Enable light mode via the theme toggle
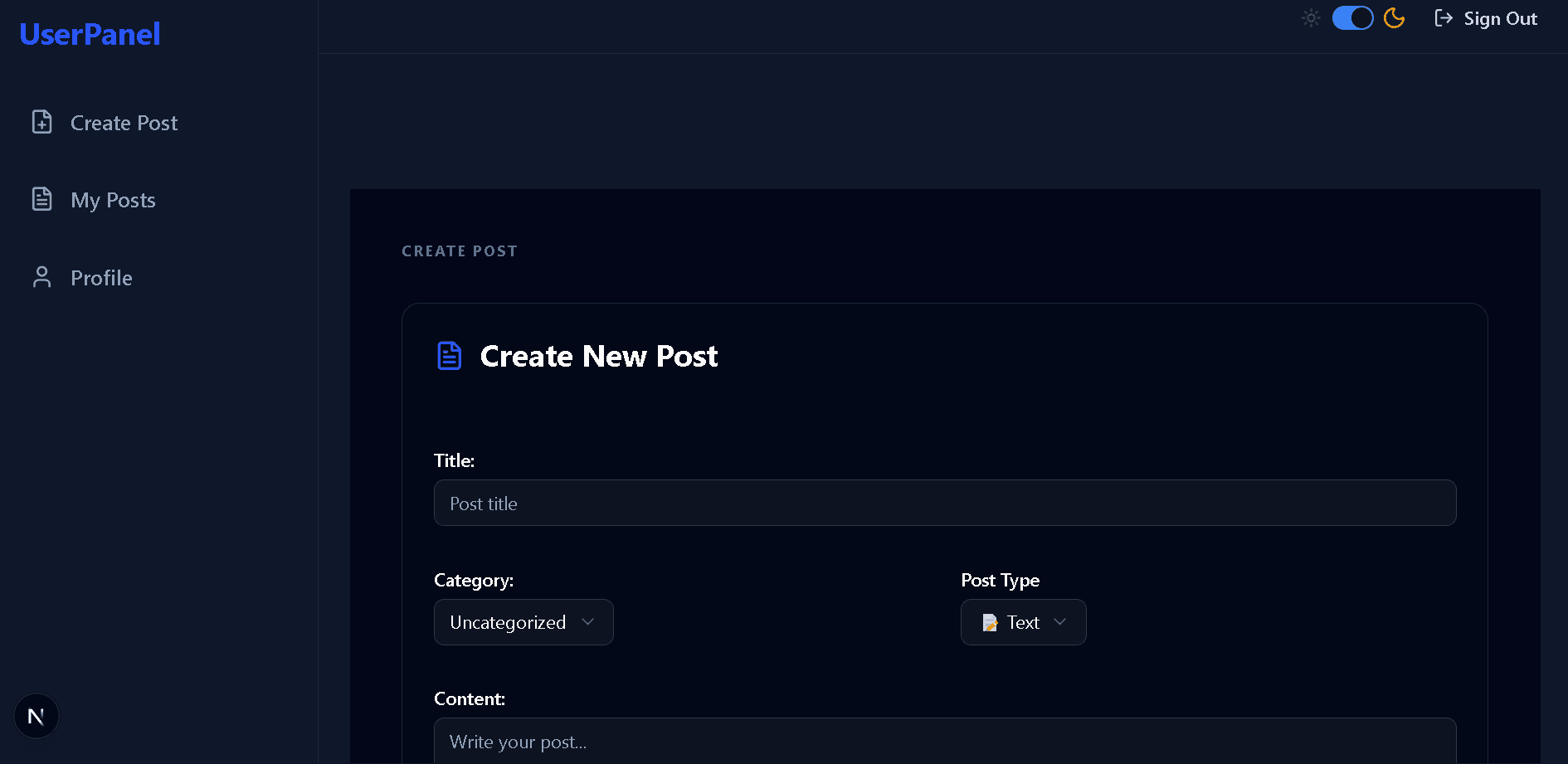1568x764 pixels. pos(1352,17)
